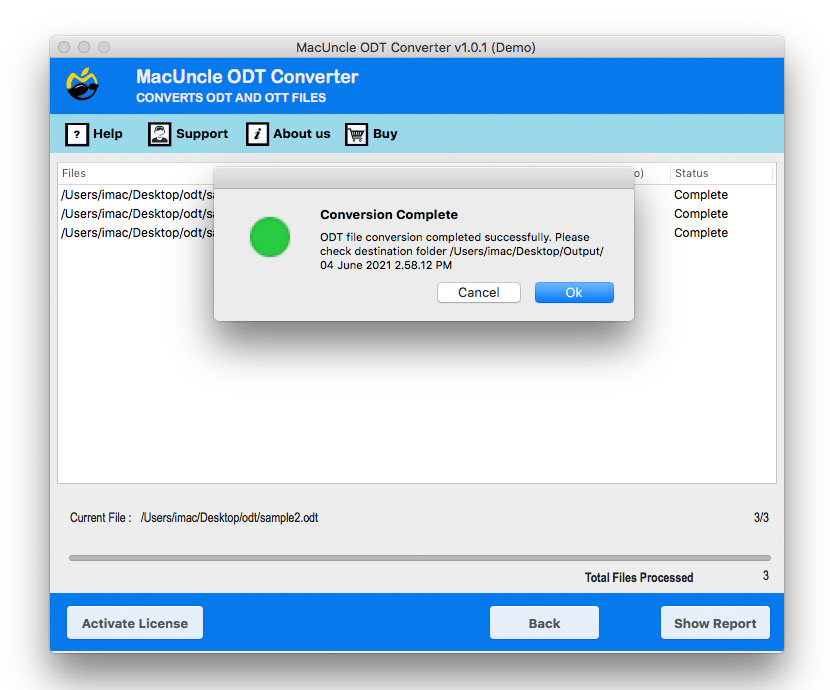Click the Back button
Viewport: 830px width, 690px height.
544,622
